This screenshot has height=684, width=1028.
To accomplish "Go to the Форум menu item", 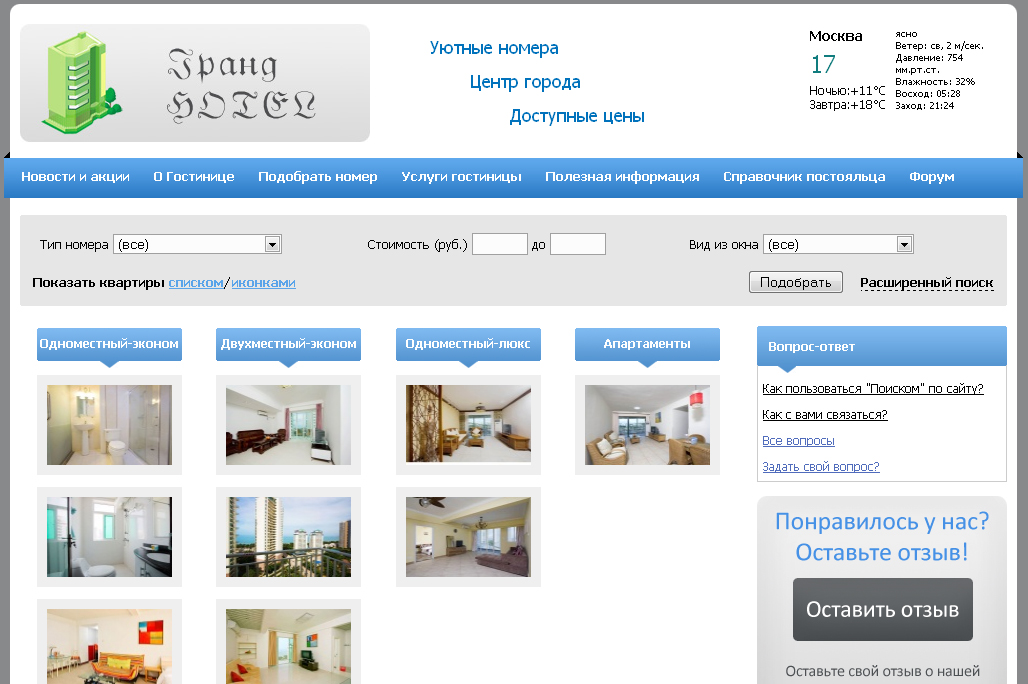I will coord(931,177).
